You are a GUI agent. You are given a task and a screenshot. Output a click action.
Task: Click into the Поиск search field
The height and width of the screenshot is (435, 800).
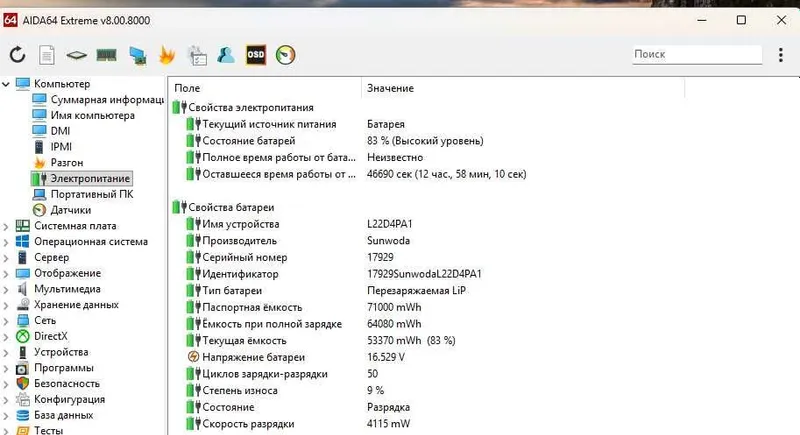point(697,54)
